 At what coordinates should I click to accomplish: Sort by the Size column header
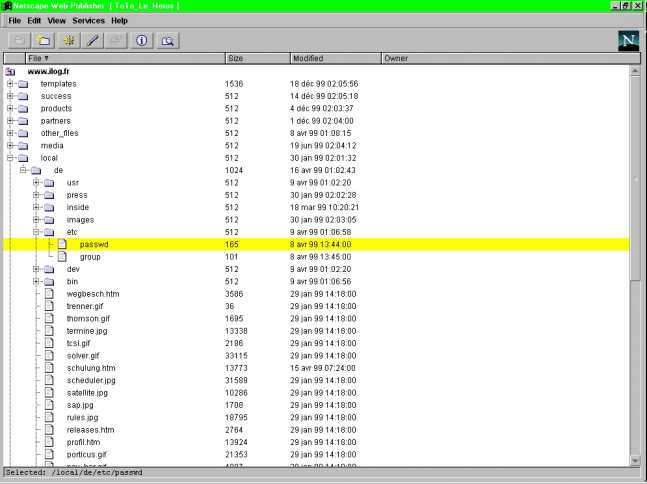tap(257, 58)
